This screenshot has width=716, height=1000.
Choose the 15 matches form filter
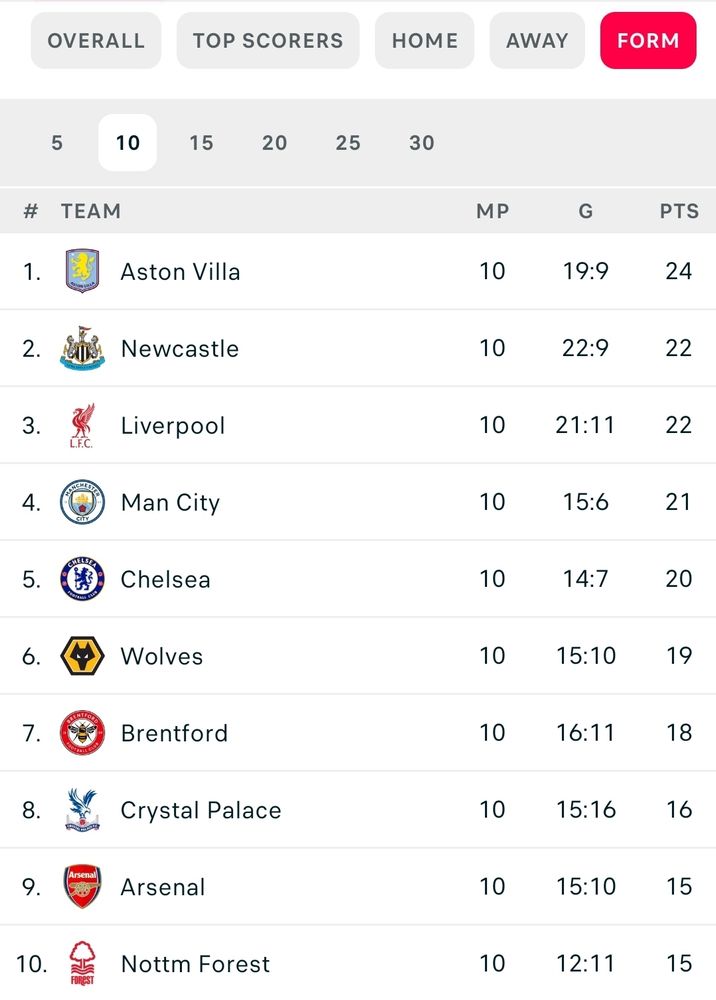pos(201,142)
